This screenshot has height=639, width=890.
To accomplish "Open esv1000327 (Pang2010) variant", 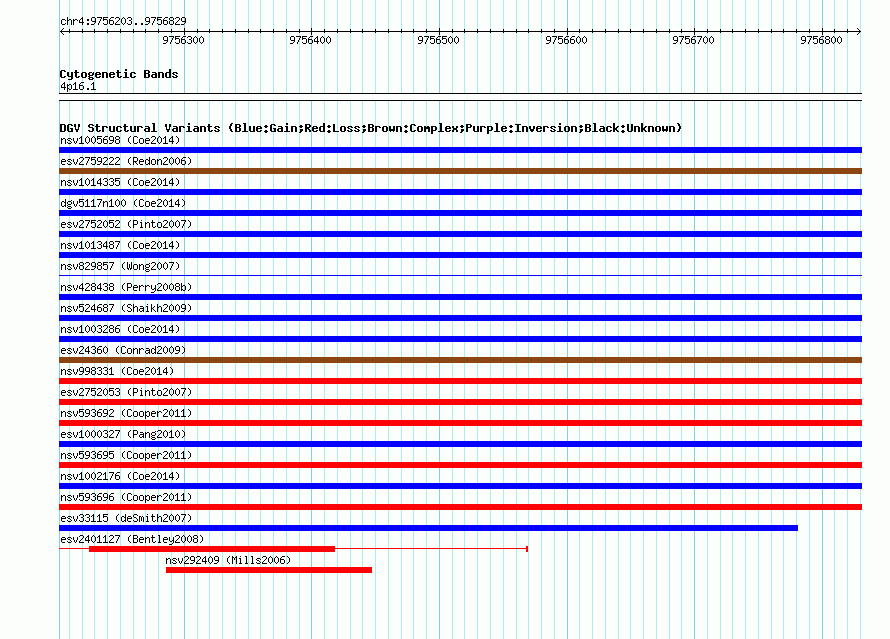I will (x=123, y=434).
